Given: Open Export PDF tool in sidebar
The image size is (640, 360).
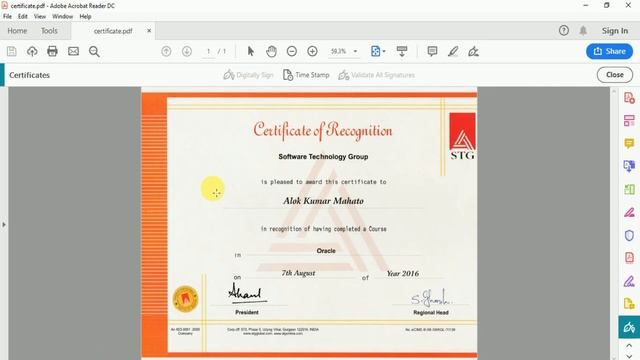Looking at the screenshot, I should point(629,167).
